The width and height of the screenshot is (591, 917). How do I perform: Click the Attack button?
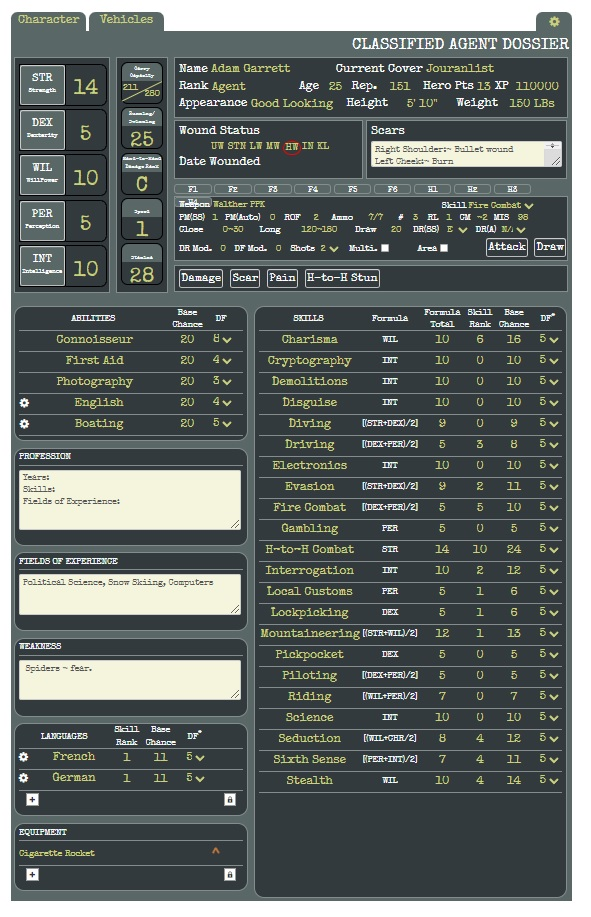507,247
